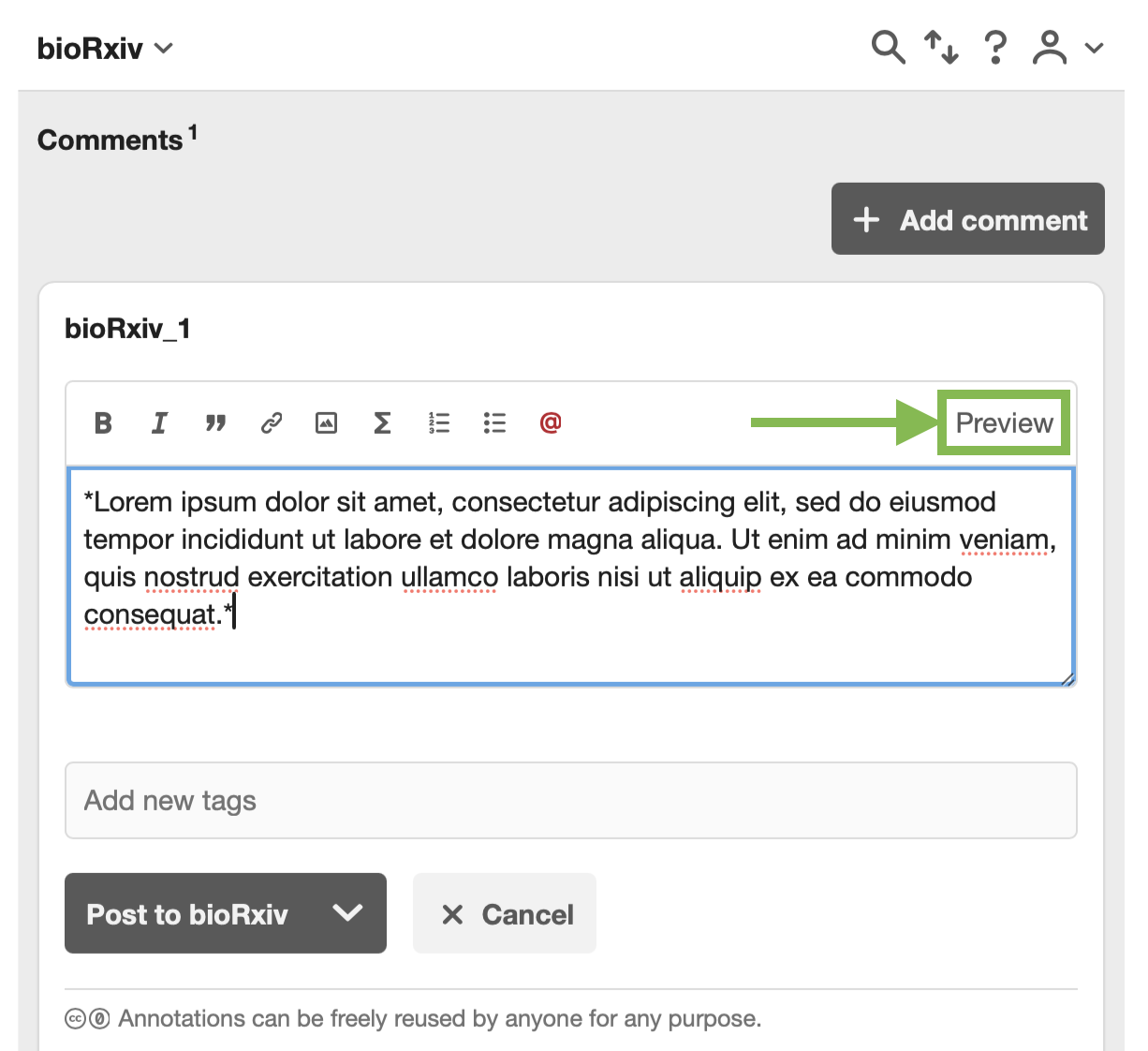This screenshot has height=1051, width=1148.
Task: Open the user account menu
Action: tap(1067, 47)
